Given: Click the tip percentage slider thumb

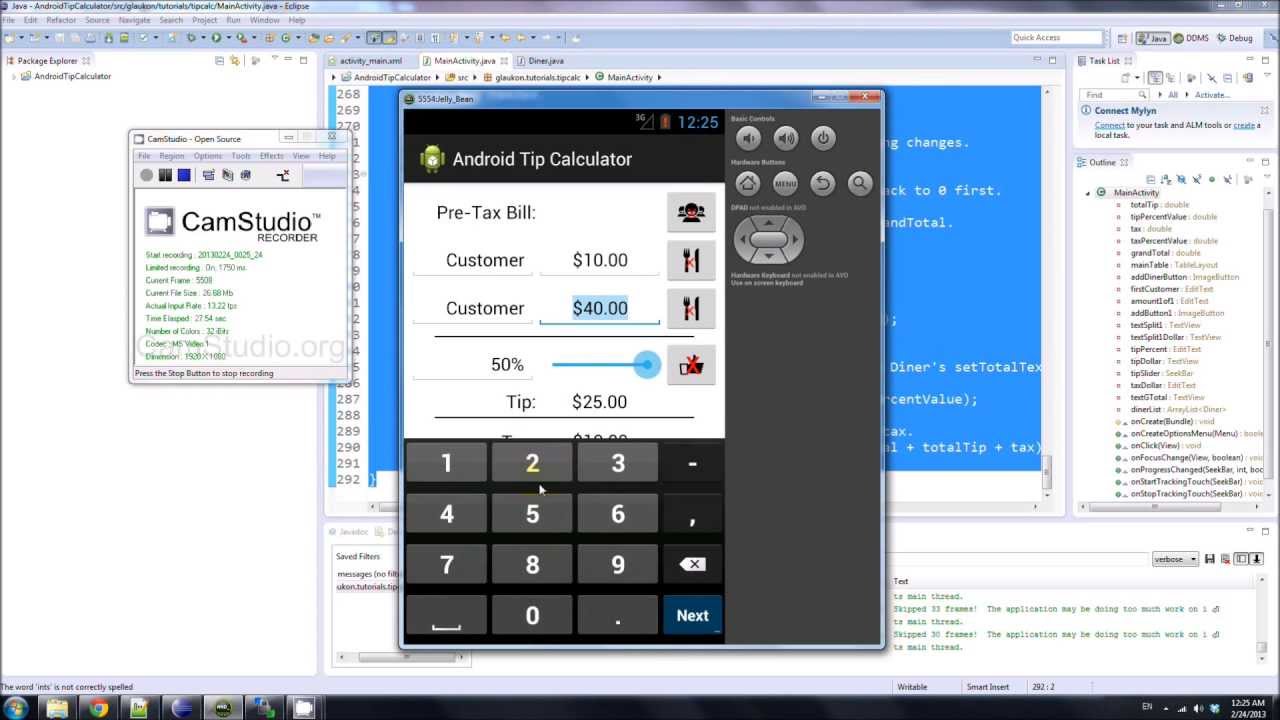Looking at the screenshot, I should [x=647, y=365].
